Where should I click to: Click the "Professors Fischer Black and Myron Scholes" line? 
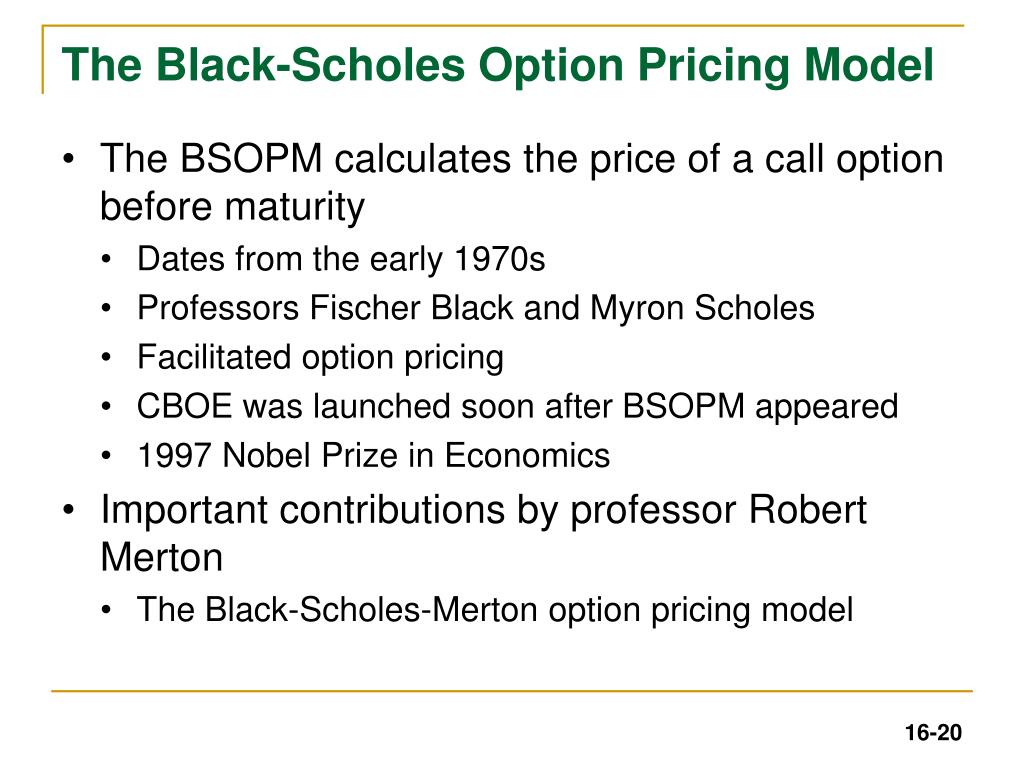click(x=475, y=308)
